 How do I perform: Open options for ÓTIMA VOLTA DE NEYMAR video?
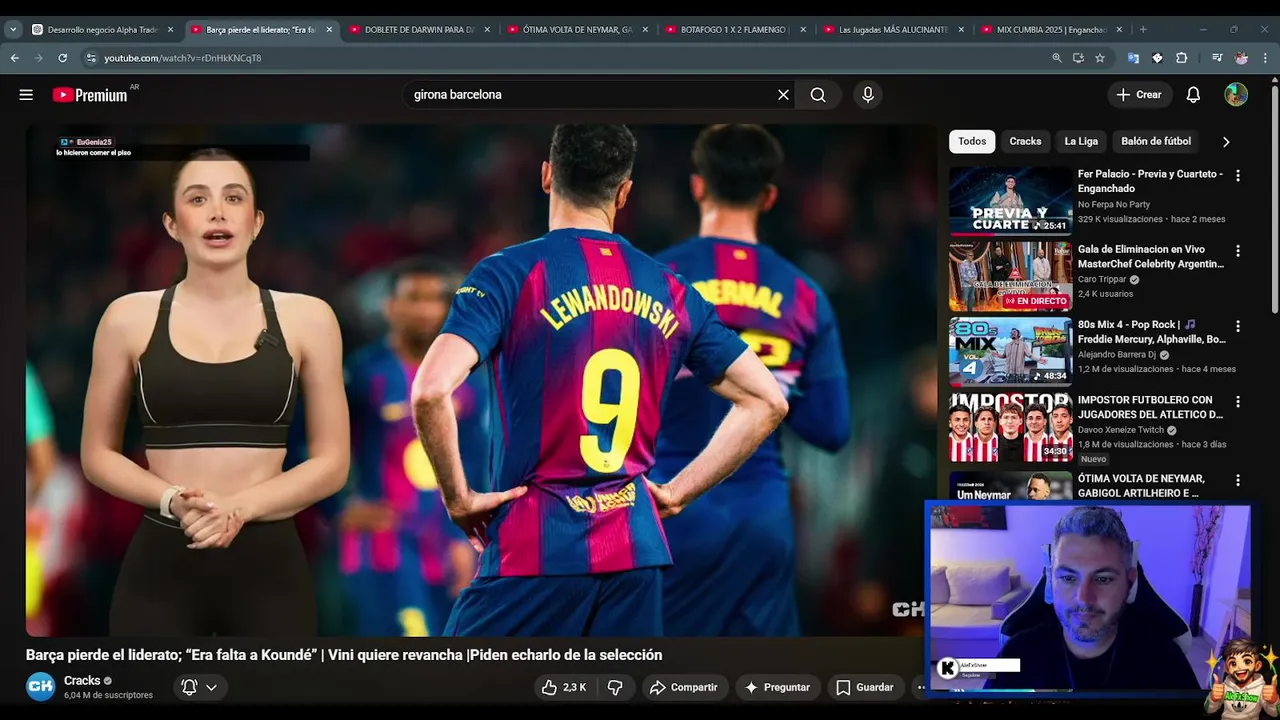point(1238,480)
